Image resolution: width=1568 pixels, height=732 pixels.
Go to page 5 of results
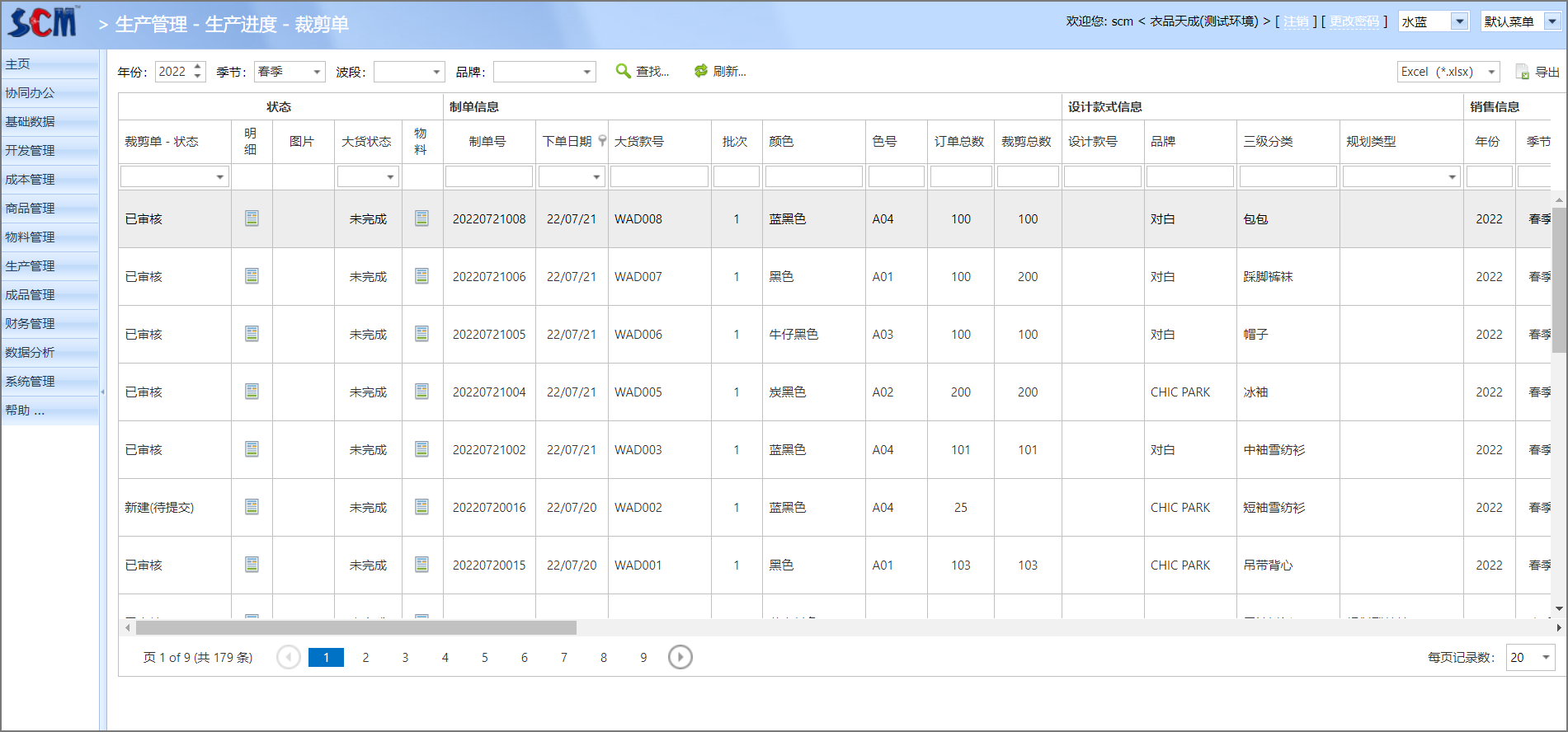point(484,658)
